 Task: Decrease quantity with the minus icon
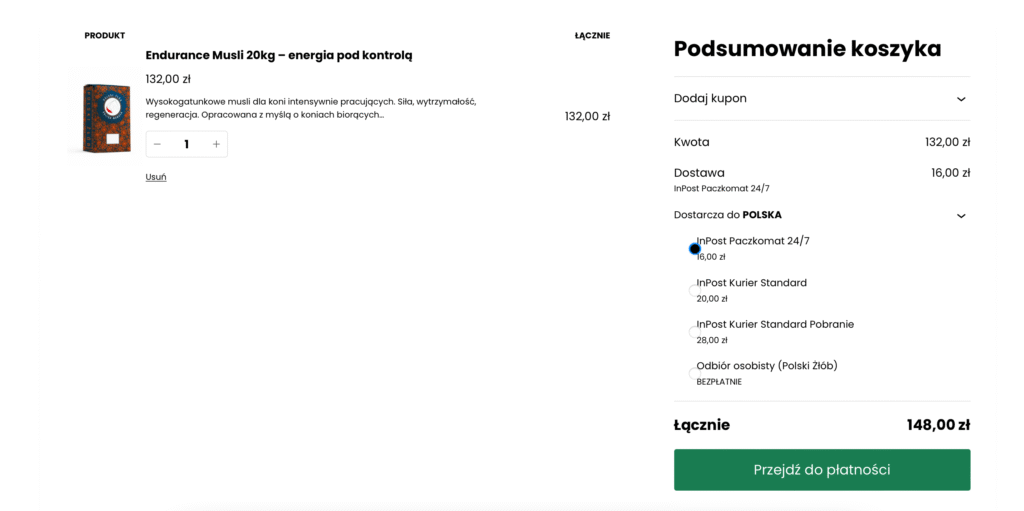(157, 144)
